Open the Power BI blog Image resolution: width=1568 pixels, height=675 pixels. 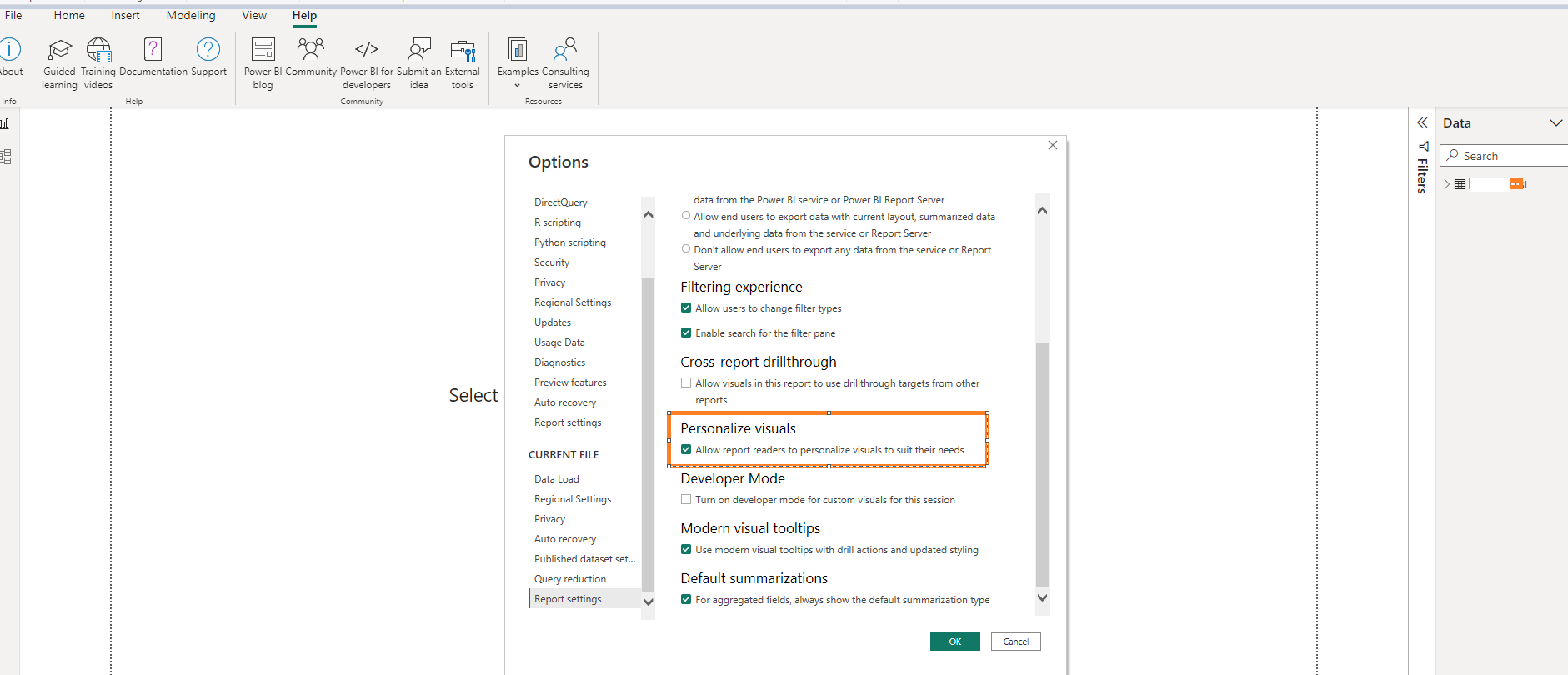pyautogui.click(x=263, y=63)
